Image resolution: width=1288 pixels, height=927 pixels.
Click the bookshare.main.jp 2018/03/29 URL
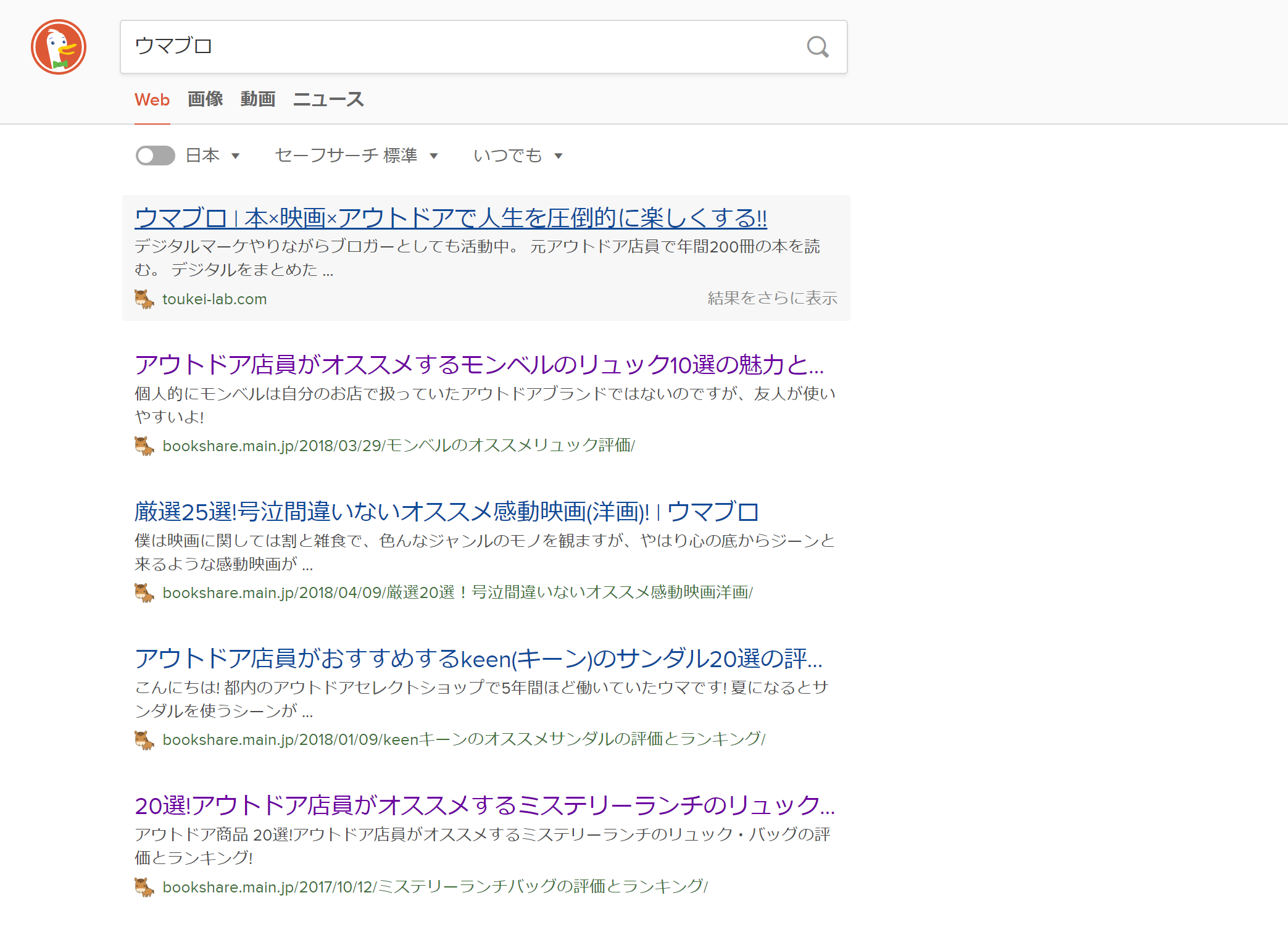(x=399, y=446)
